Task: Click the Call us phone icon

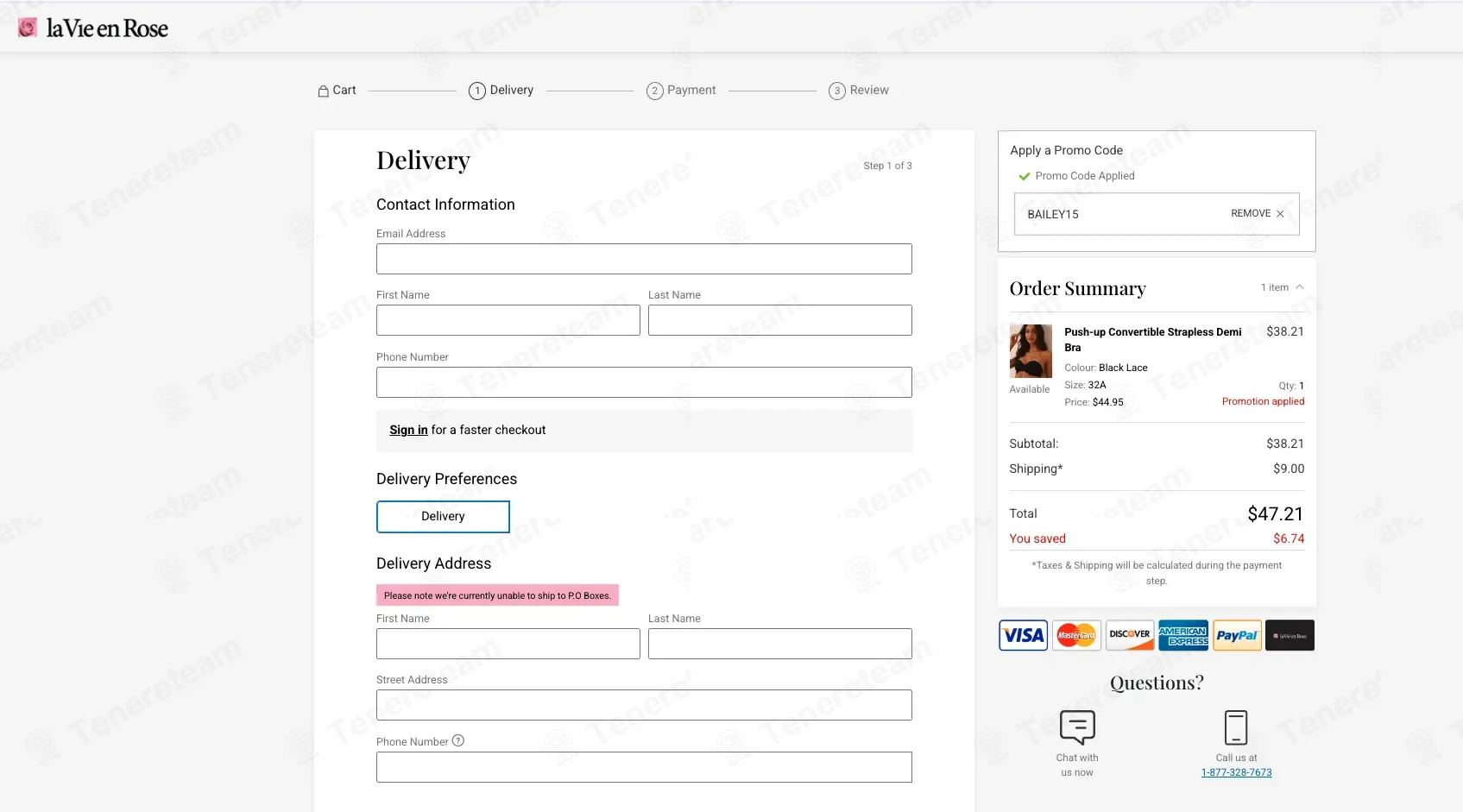Action: [x=1236, y=727]
